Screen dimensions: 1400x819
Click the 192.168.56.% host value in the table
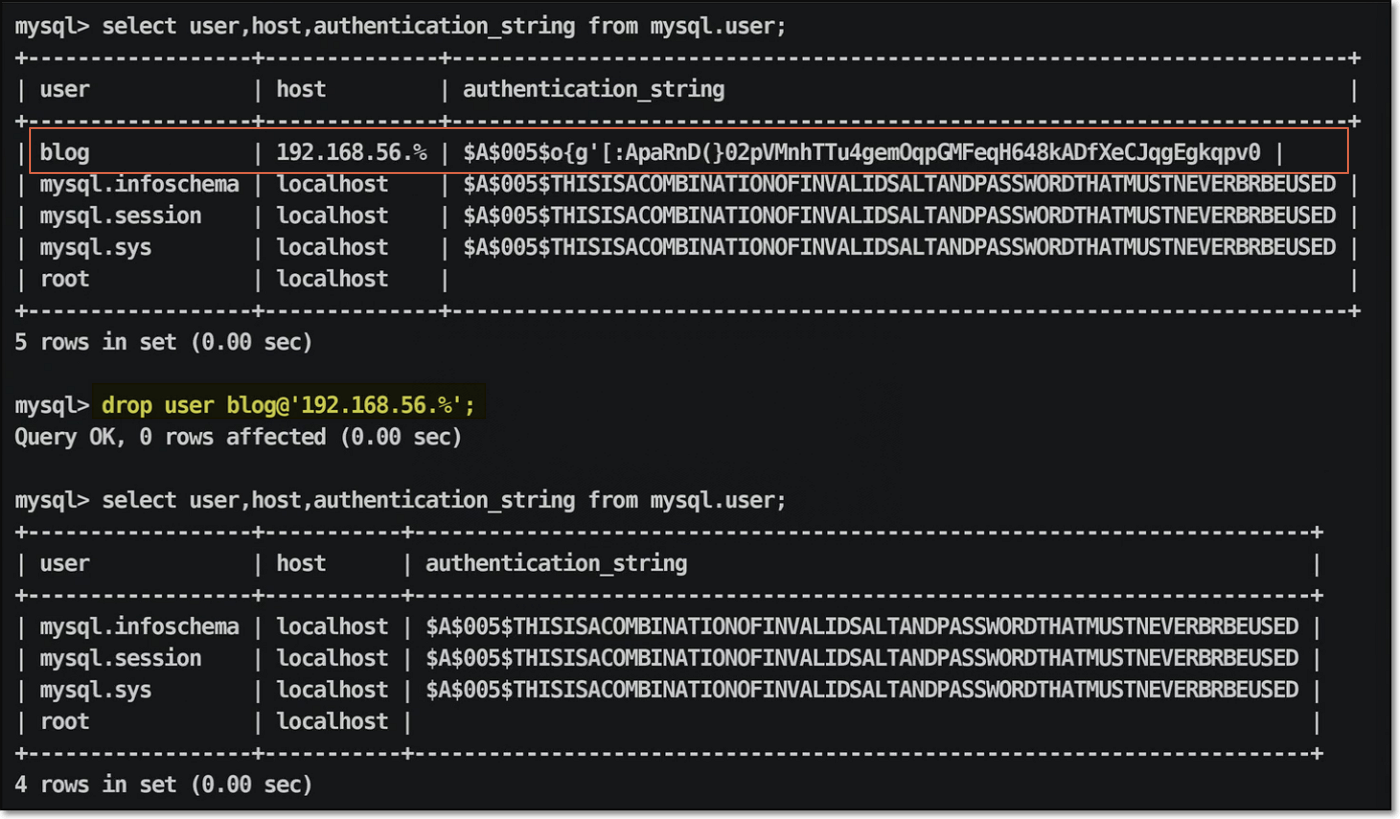[x=351, y=153]
